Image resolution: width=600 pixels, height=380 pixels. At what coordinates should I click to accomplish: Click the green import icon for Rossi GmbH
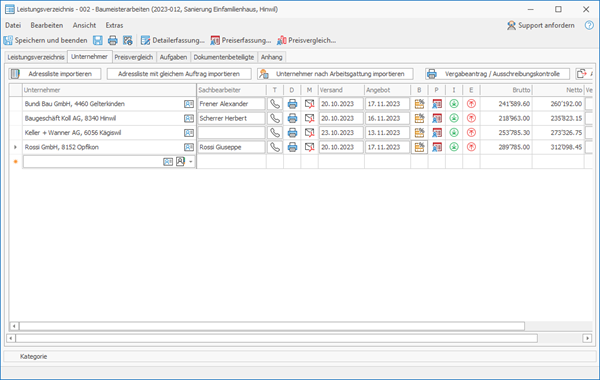tap(454, 147)
